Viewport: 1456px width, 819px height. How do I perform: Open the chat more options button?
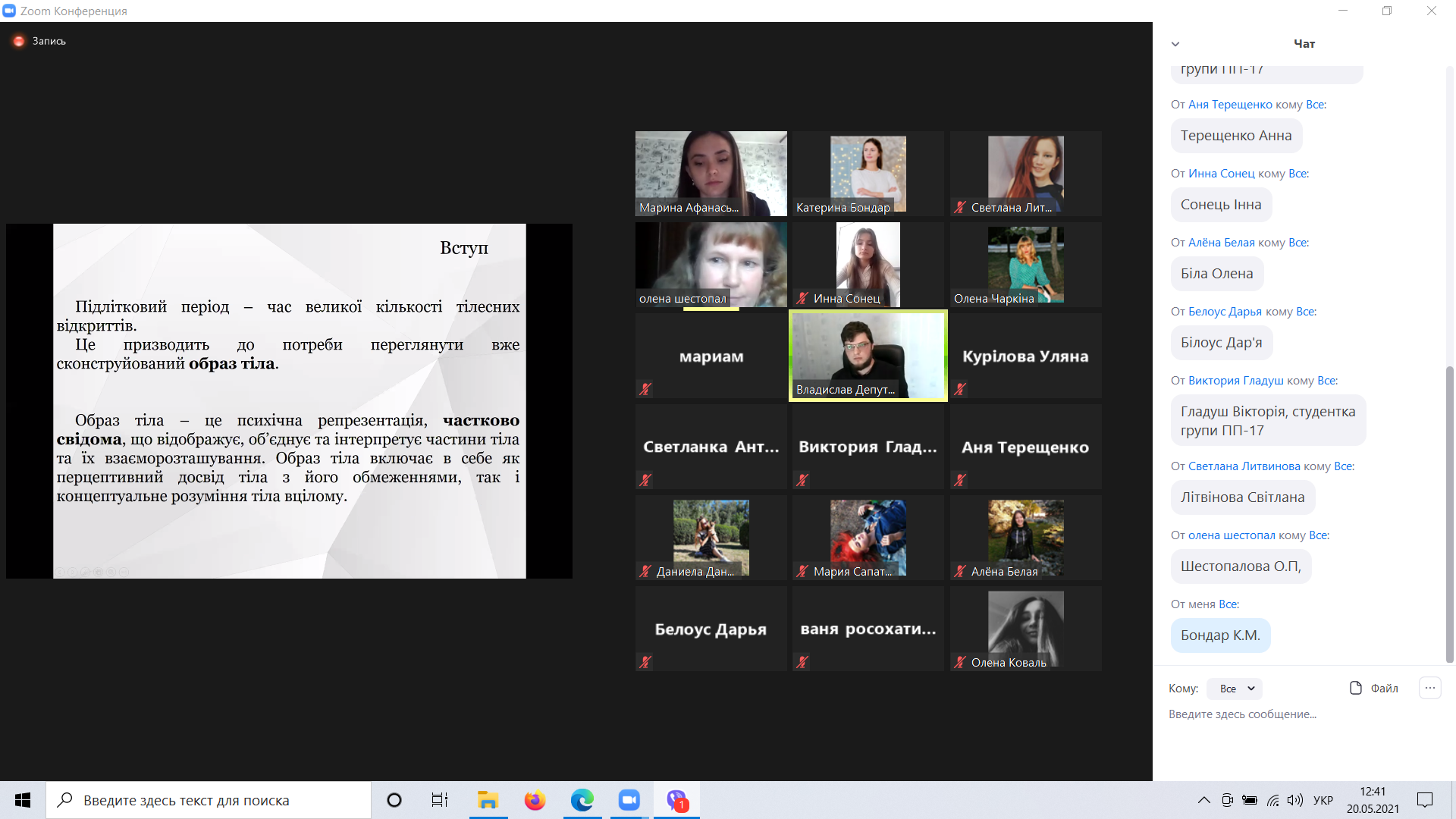pos(1429,688)
